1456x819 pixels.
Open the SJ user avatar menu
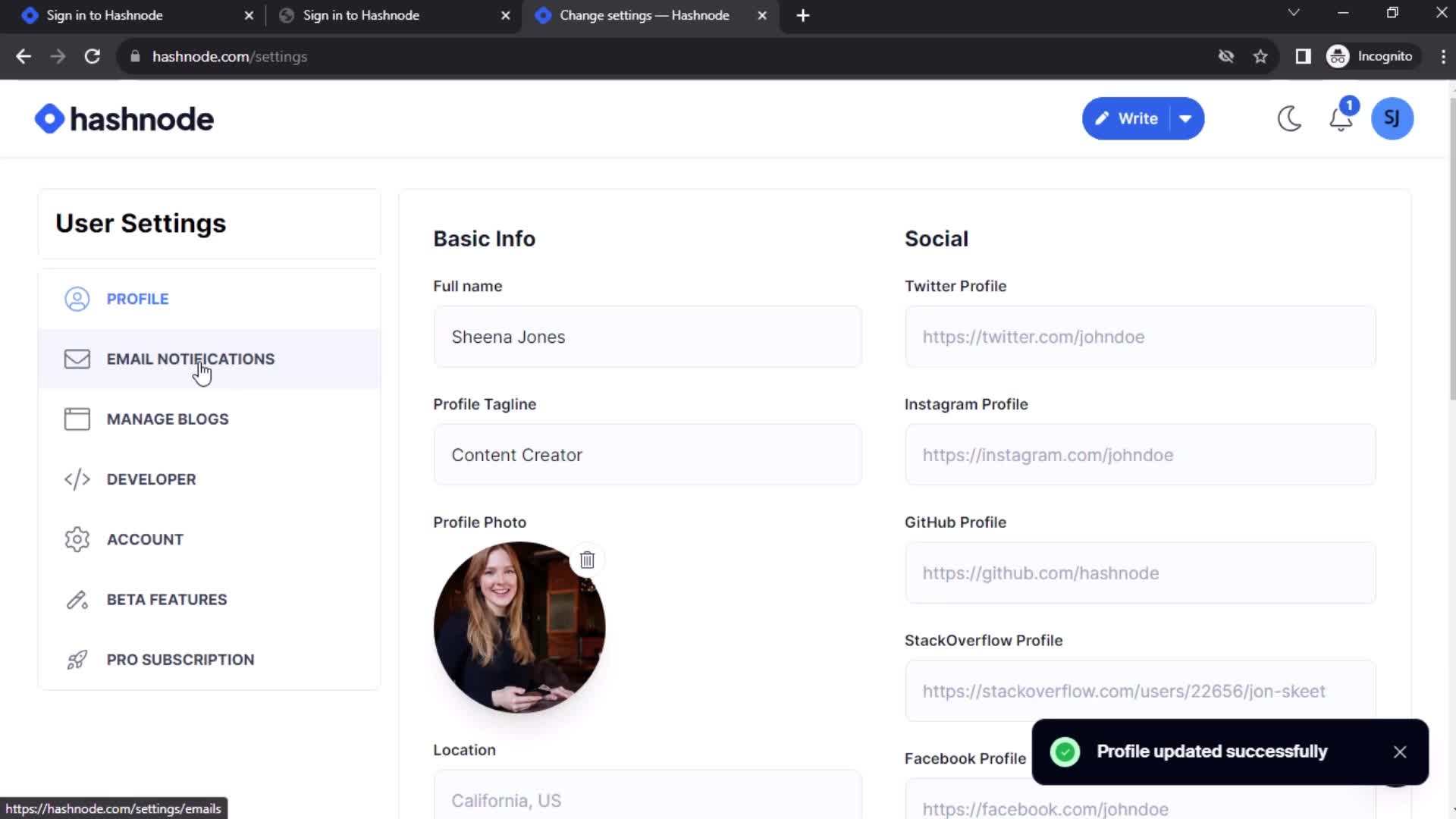point(1392,118)
